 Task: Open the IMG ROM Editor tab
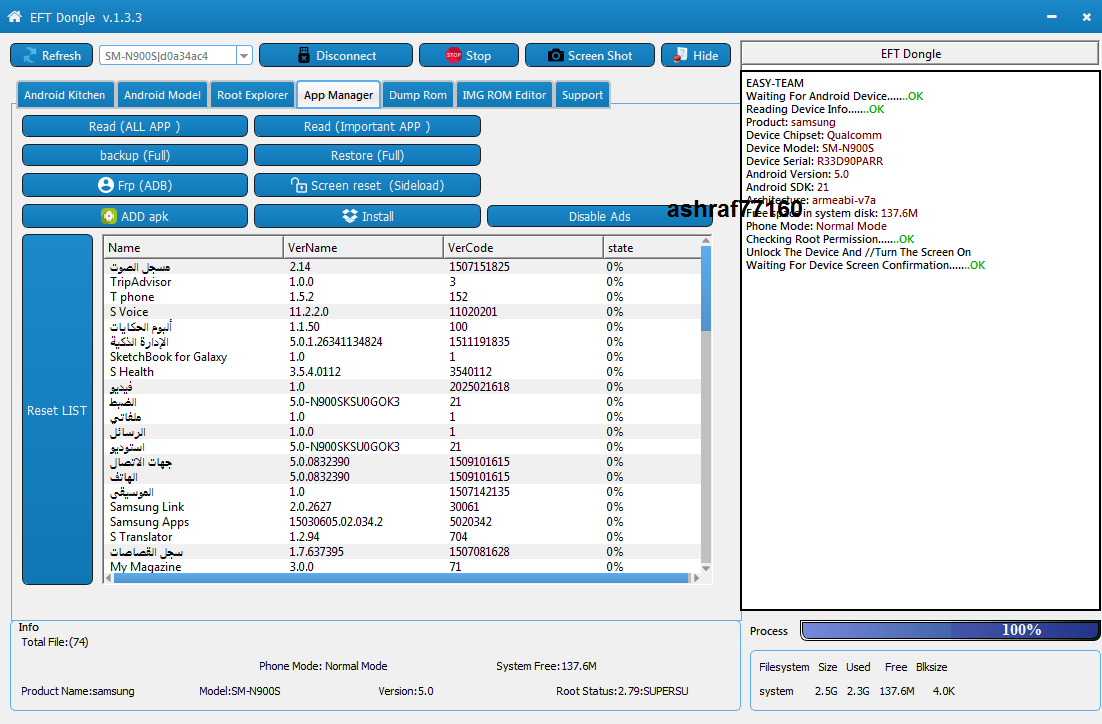click(504, 95)
